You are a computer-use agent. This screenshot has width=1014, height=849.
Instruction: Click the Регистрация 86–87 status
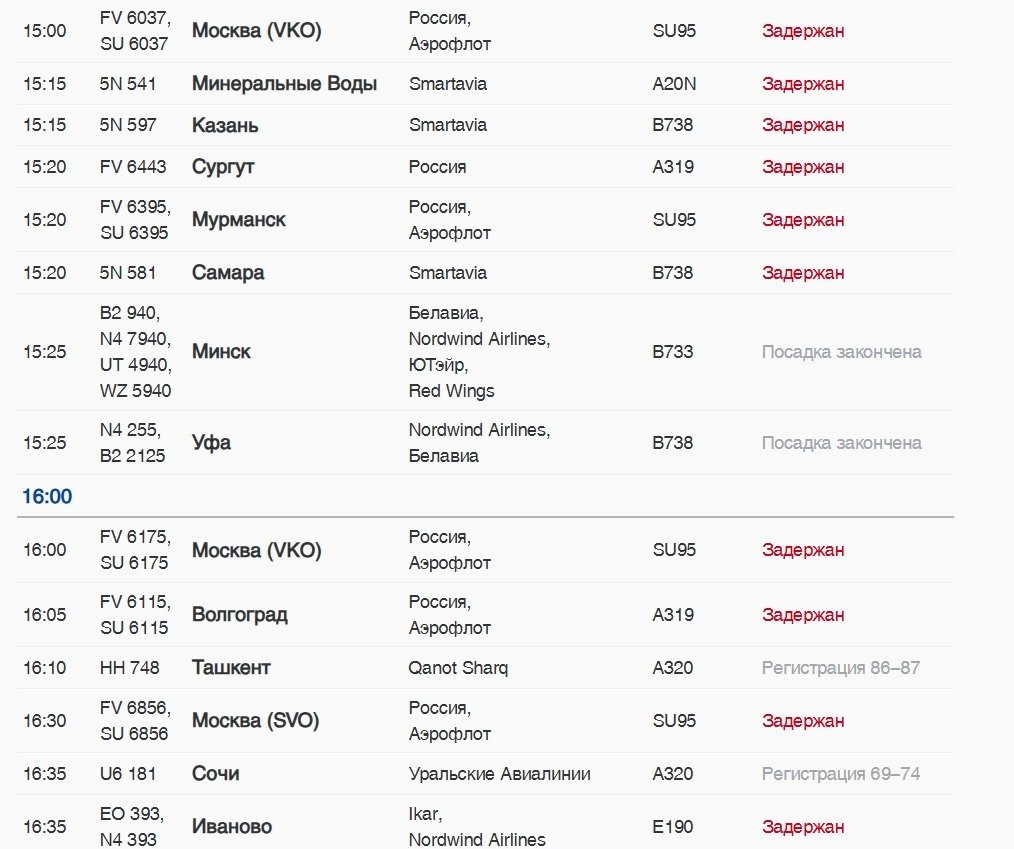pos(841,668)
